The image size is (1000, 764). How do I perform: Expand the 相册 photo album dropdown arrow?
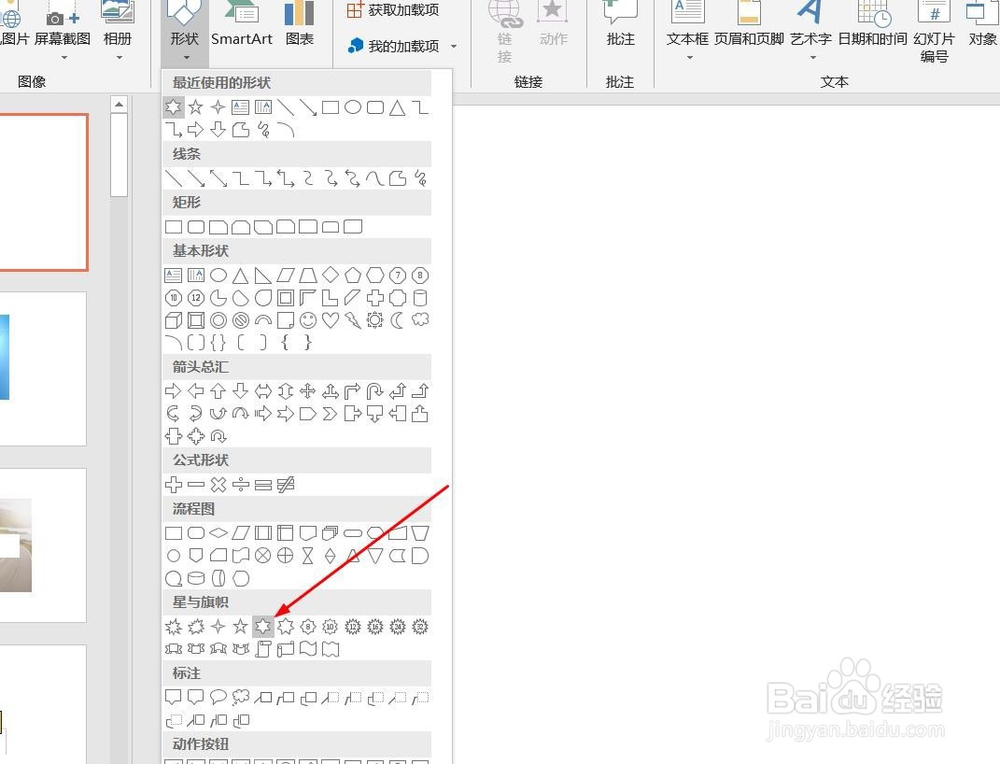point(119,57)
